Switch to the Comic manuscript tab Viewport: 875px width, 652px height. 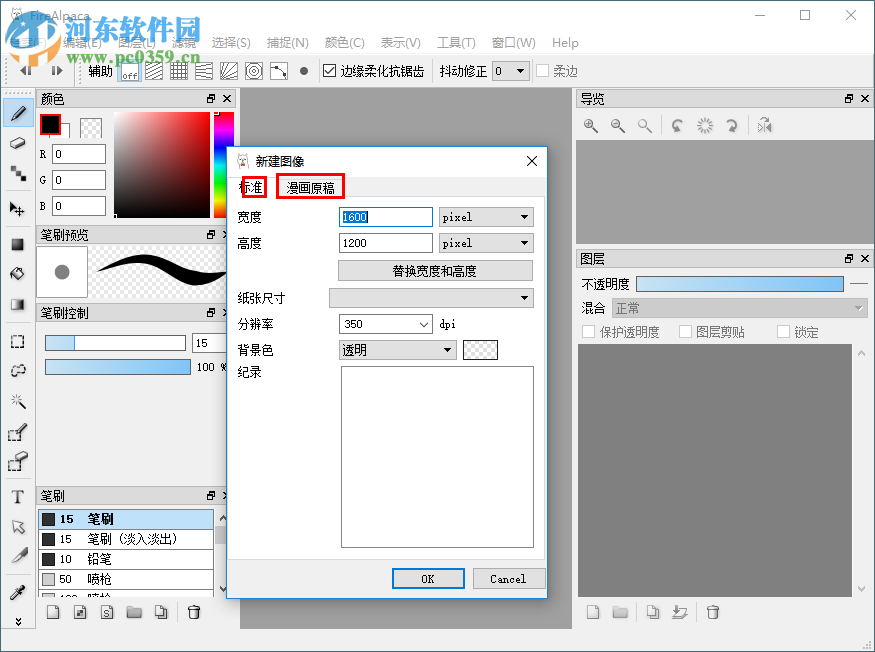coord(312,187)
